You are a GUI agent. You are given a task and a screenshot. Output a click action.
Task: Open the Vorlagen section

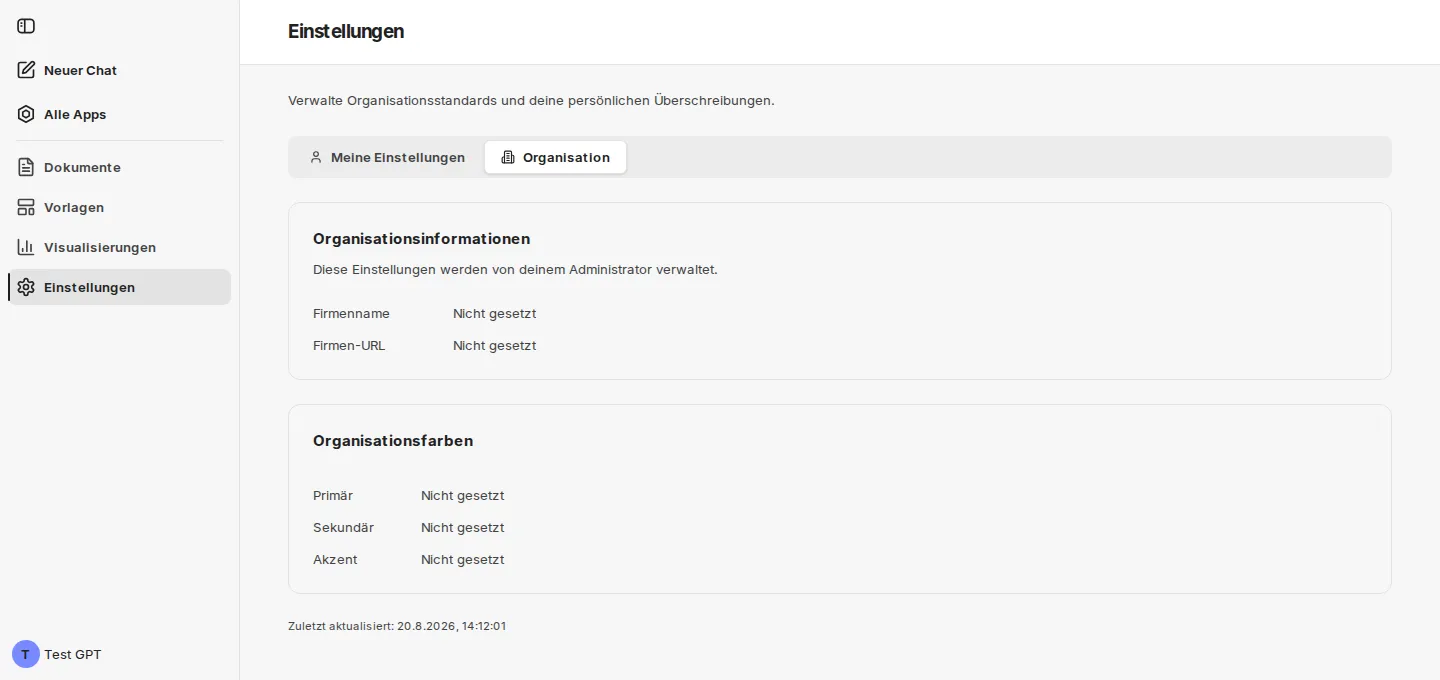119,207
